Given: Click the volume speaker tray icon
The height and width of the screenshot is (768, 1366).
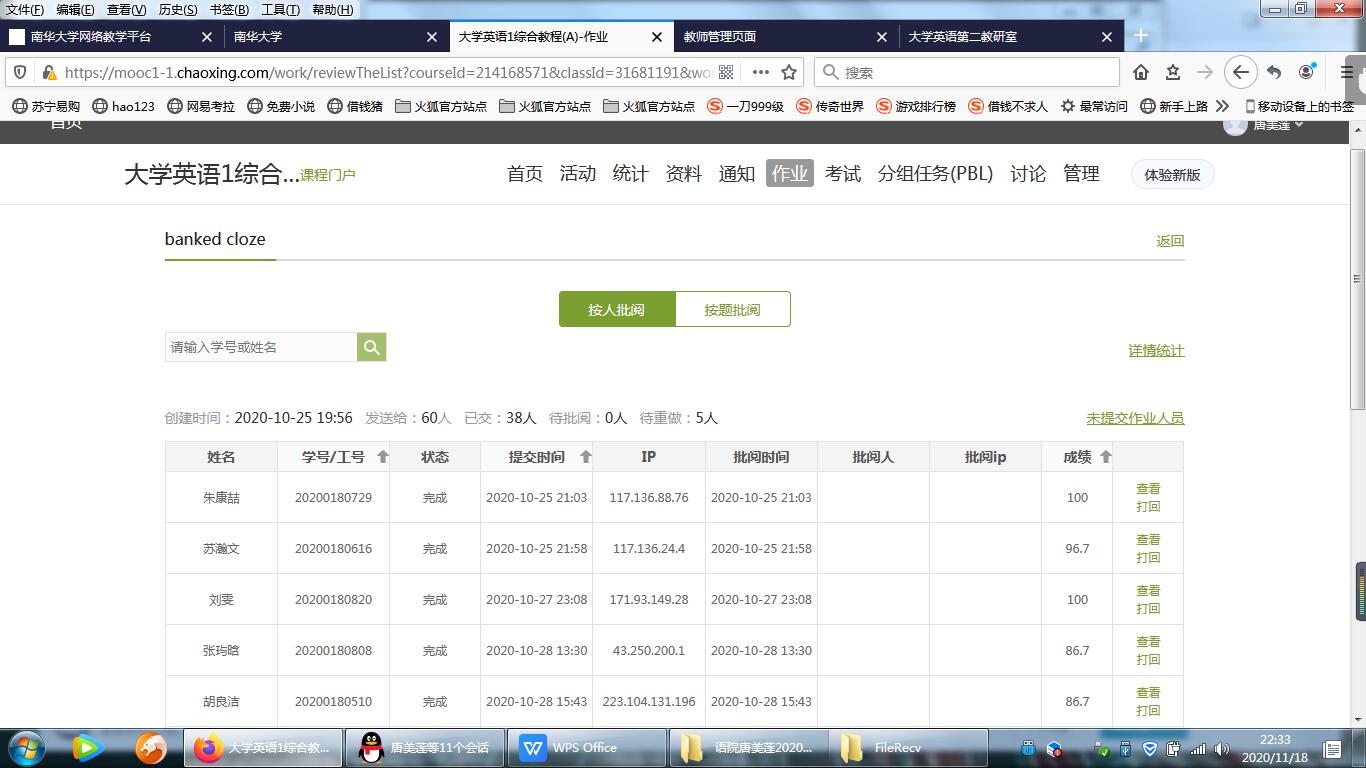Looking at the screenshot, I should (x=1222, y=749).
